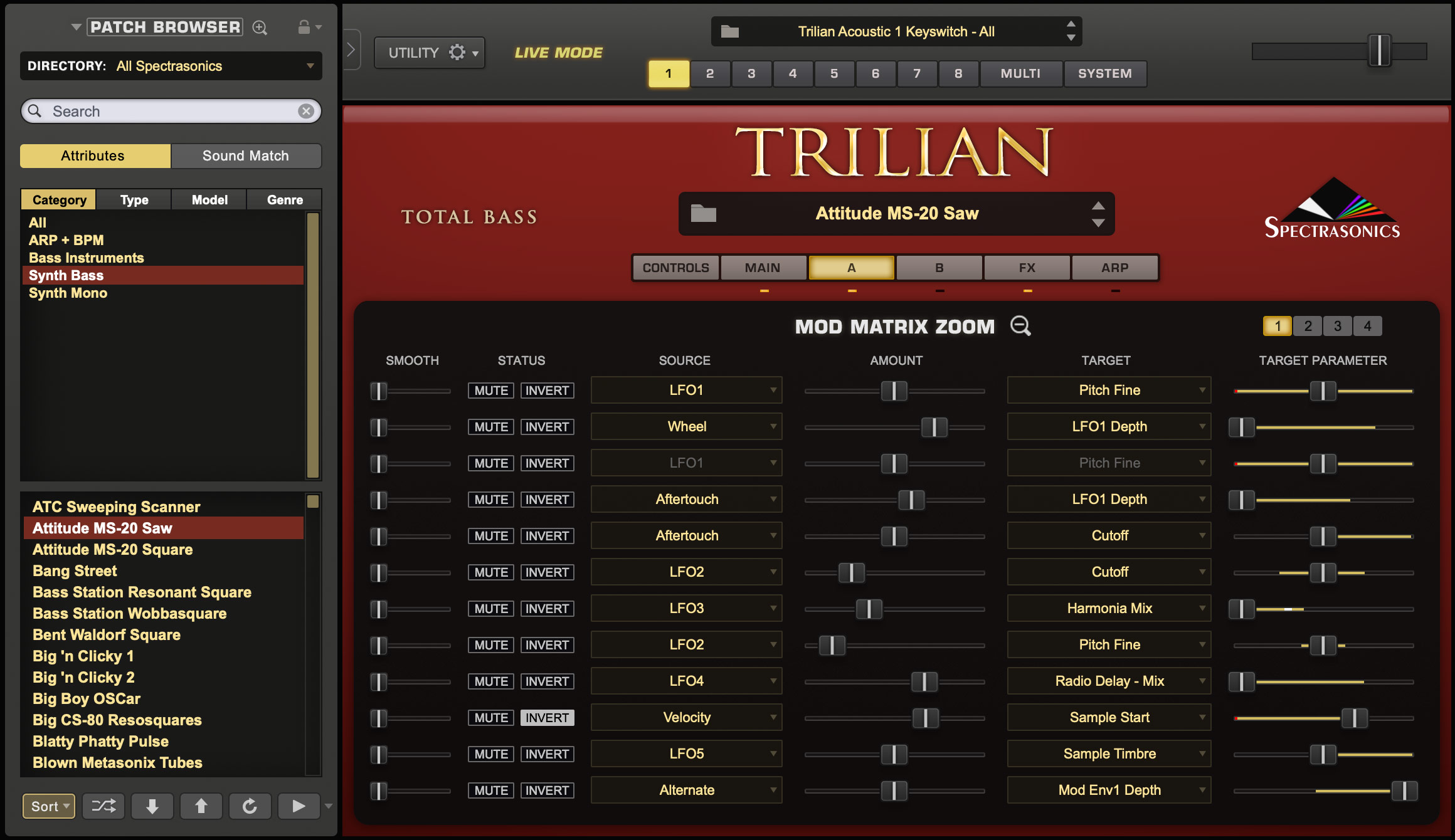The width and height of the screenshot is (1455, 840).
Task: Step to next patch with the down arrow
Action: tap(152, 806)
